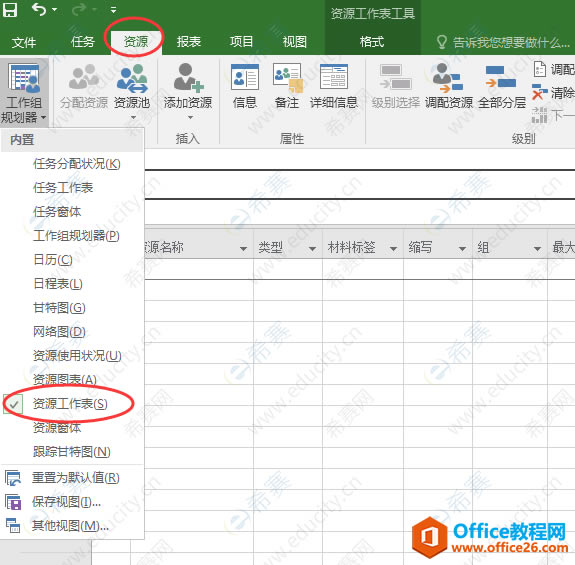Click the Undo arrow icon
This screenshot has width=575, height=565.
(x=39, y=9)
